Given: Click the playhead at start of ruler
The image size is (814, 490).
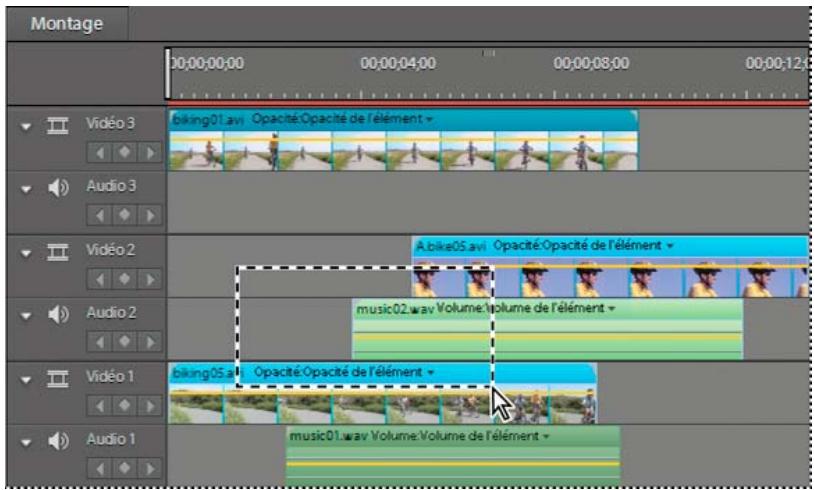Looking at the screenshot, I should 168,74.
